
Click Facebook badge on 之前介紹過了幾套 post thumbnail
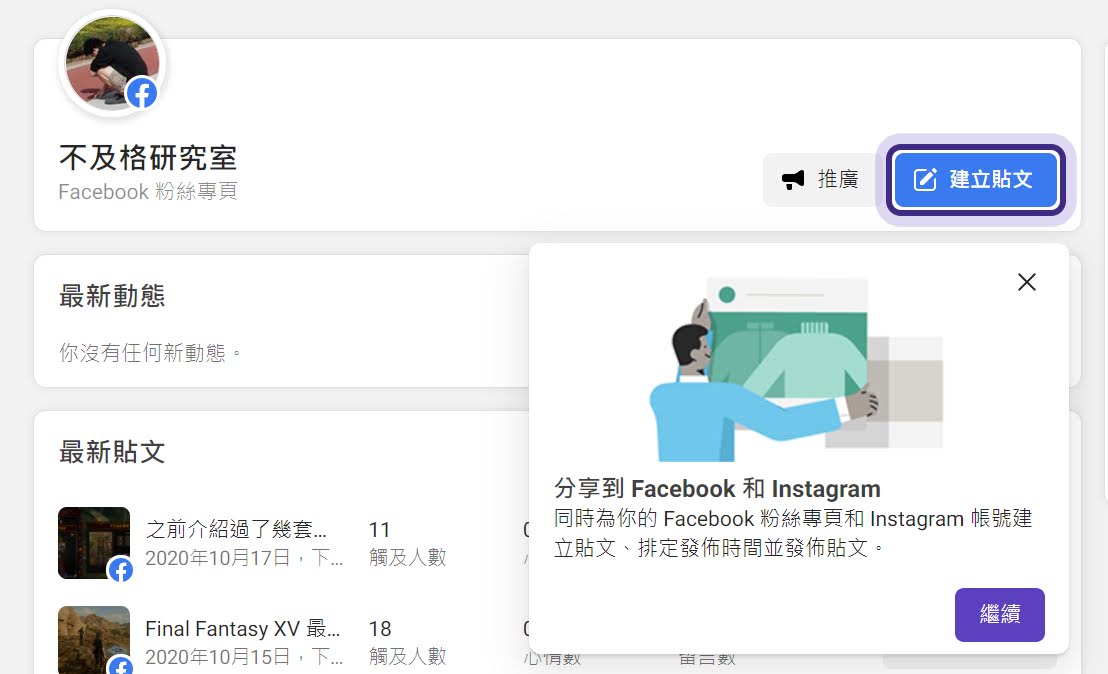point(121,569)
